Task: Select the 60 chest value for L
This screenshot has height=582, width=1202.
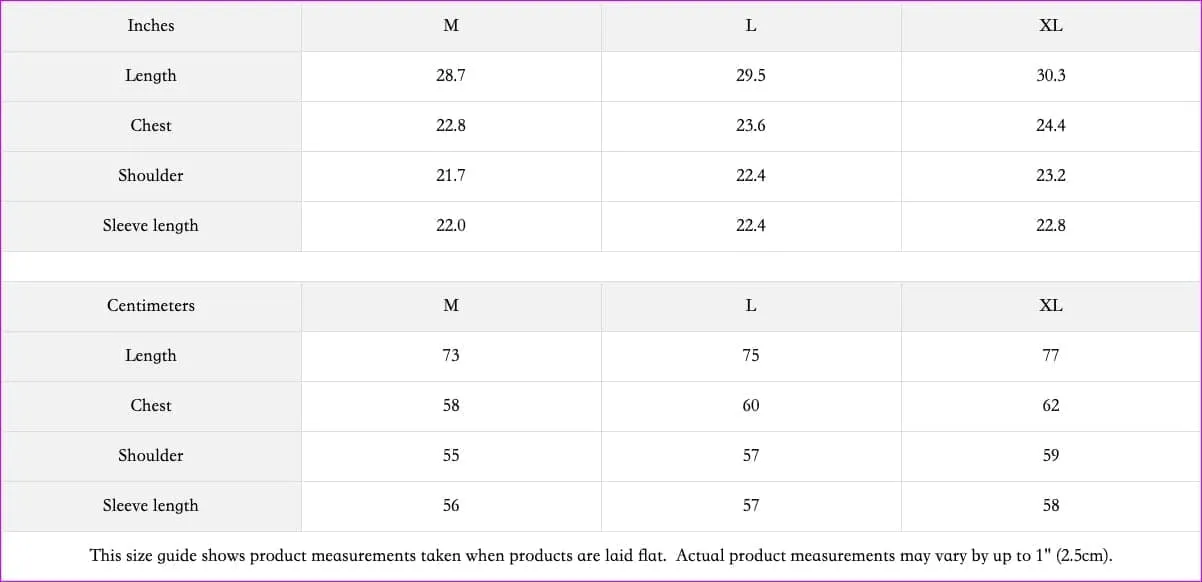Action: click(x=751, y=406)
